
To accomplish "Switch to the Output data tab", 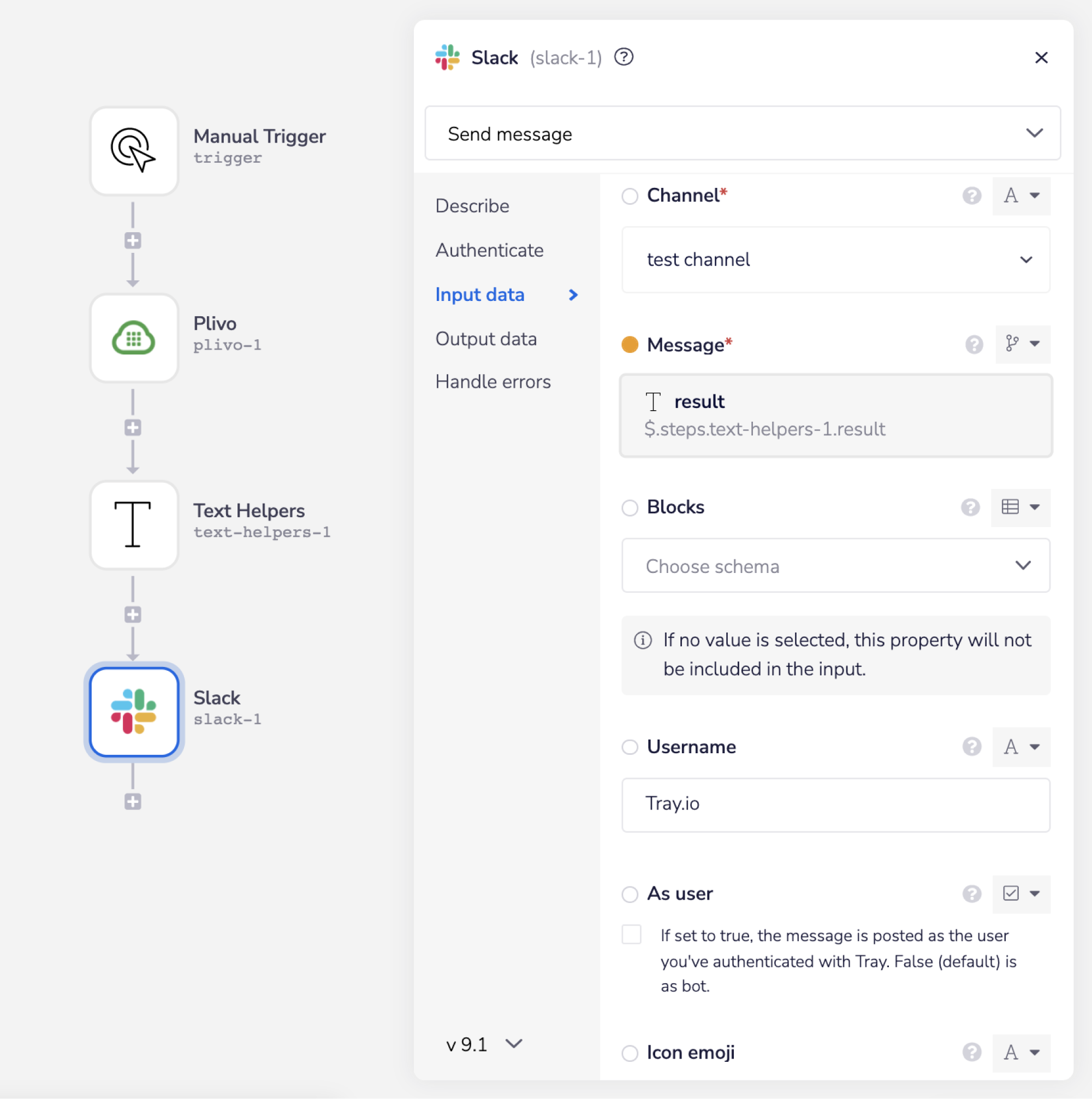I will point(486,339).
